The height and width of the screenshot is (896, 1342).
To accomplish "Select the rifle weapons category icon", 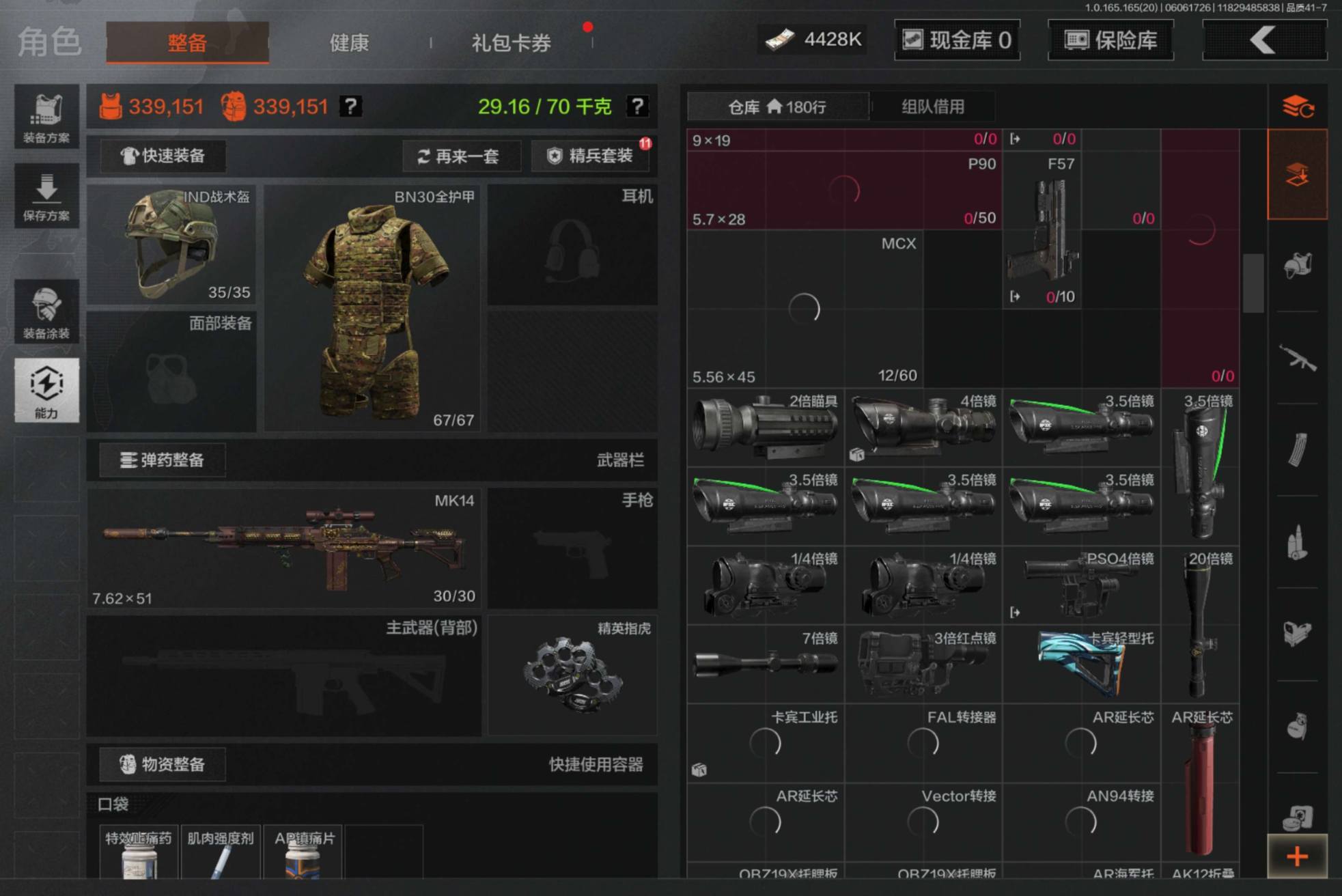I will pos(1298,358).
